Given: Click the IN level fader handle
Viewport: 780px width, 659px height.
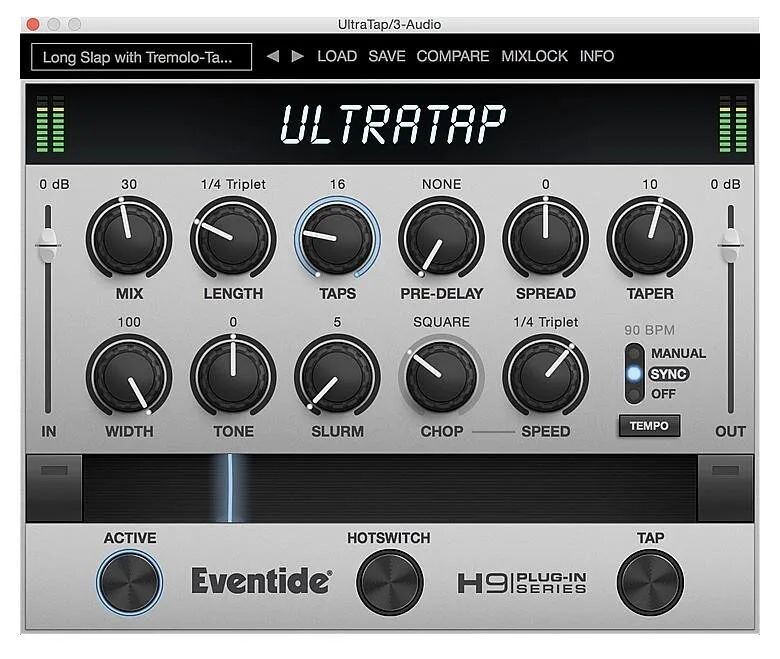Looking at the screenshot, I should point(48,245).
